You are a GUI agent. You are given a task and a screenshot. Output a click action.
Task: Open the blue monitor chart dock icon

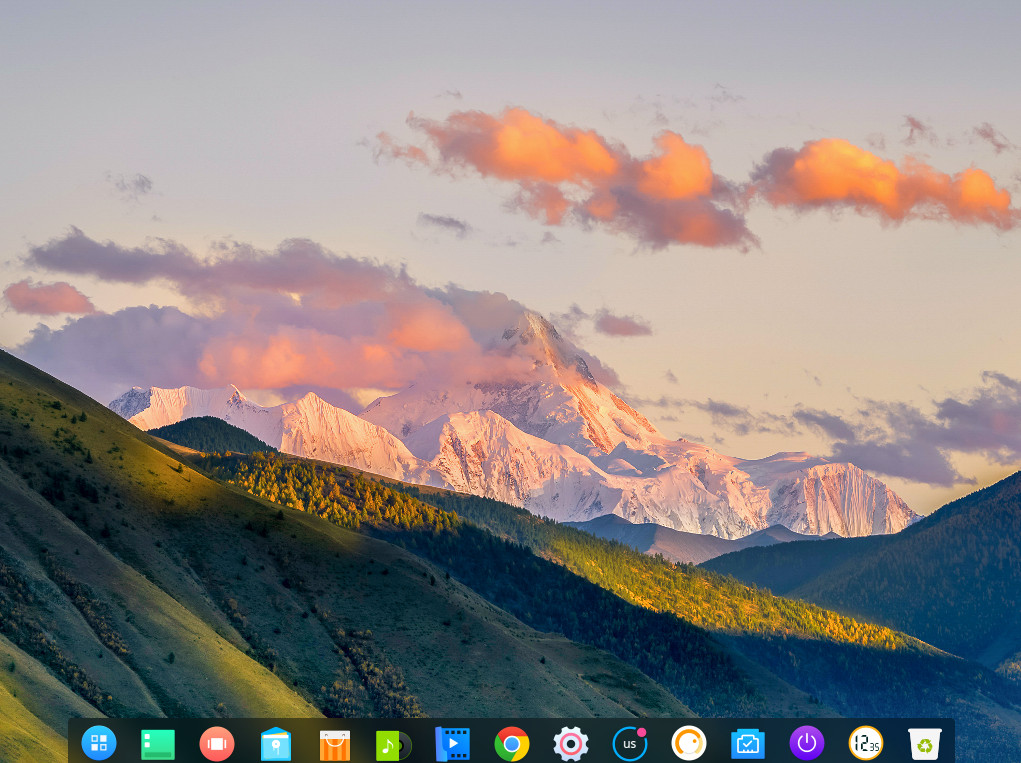point(747,744)
